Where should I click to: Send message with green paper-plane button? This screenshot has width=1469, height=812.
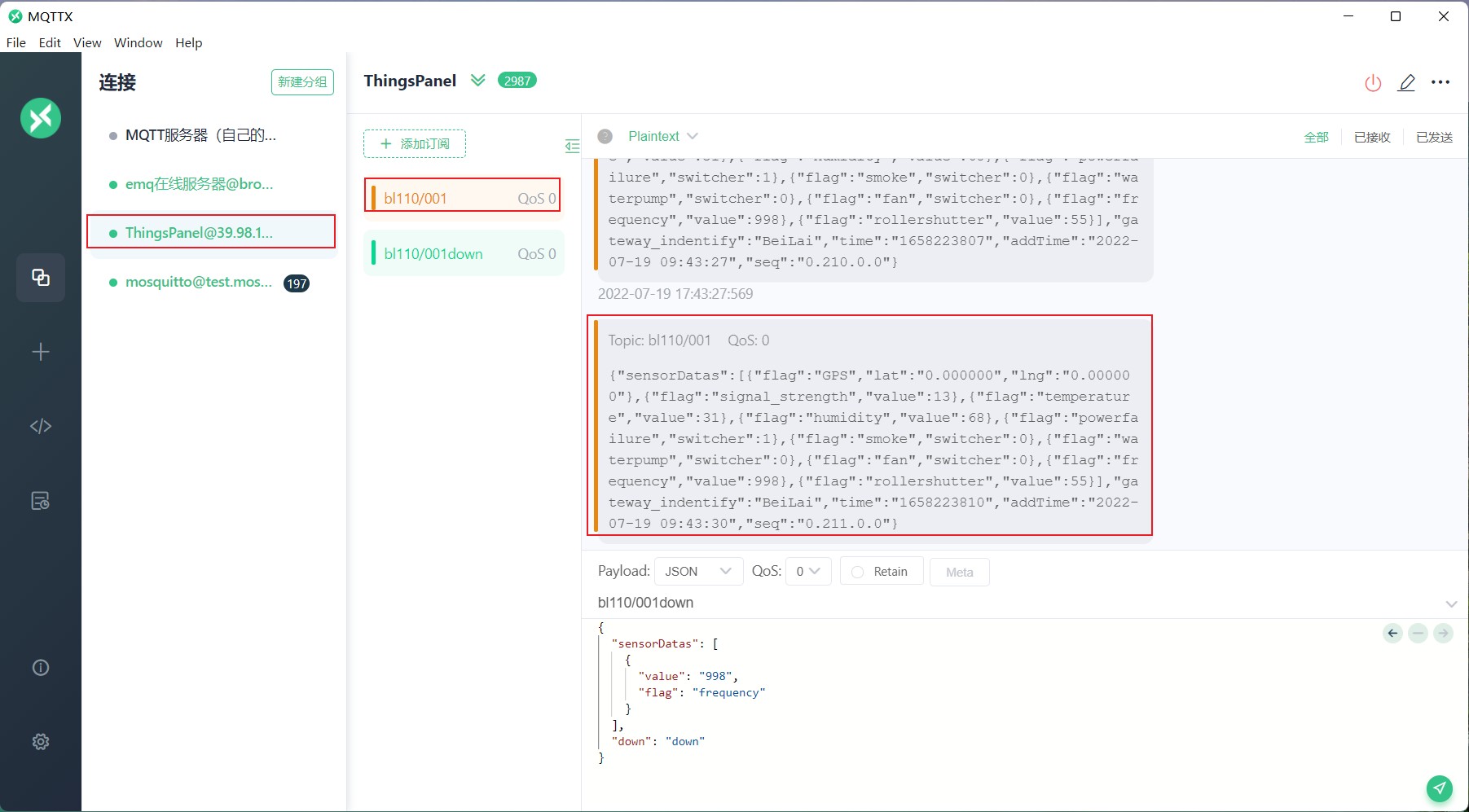pos(1440,788)
